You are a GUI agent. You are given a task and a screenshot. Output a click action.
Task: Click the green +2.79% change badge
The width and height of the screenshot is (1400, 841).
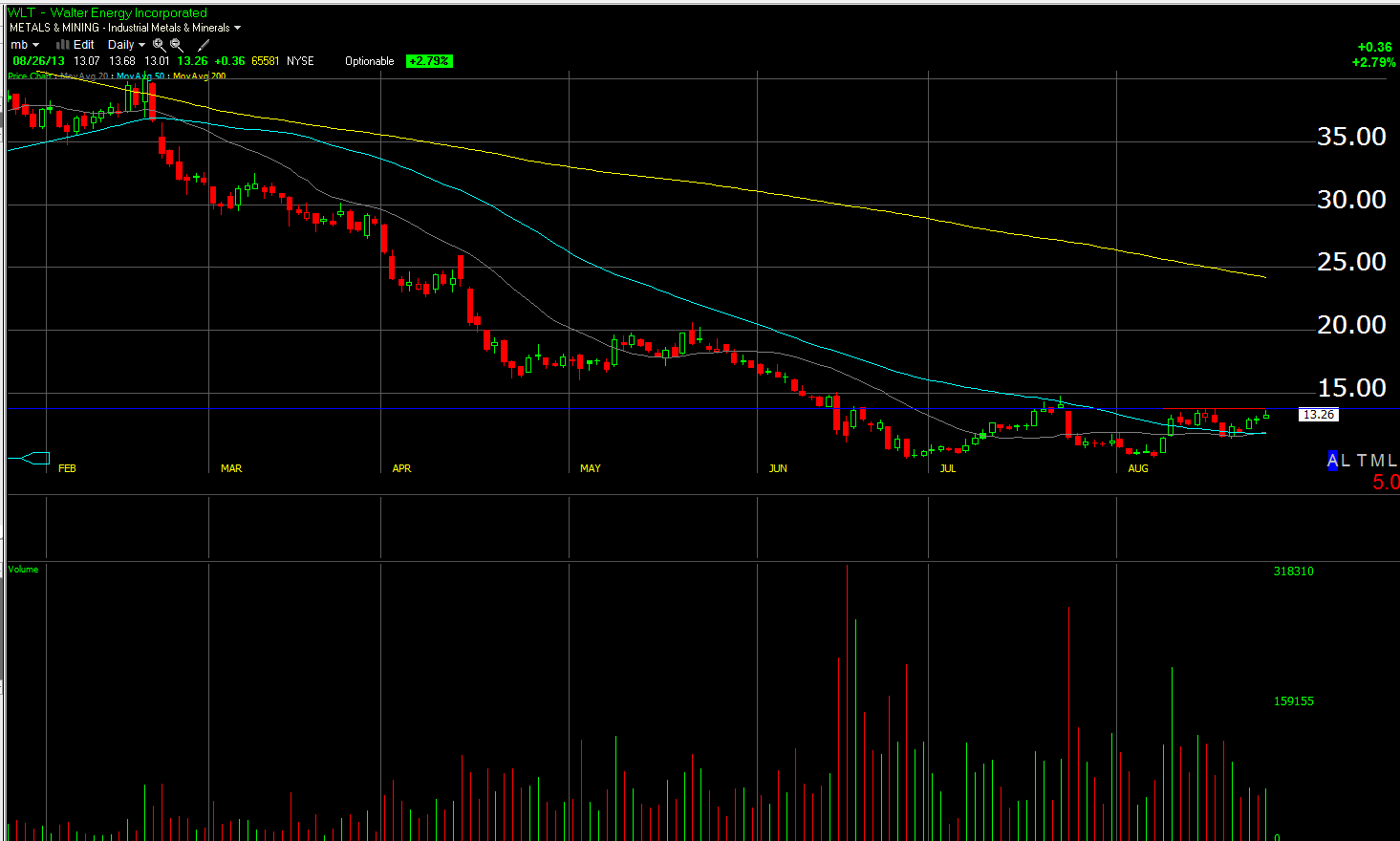tap(429, 61)
